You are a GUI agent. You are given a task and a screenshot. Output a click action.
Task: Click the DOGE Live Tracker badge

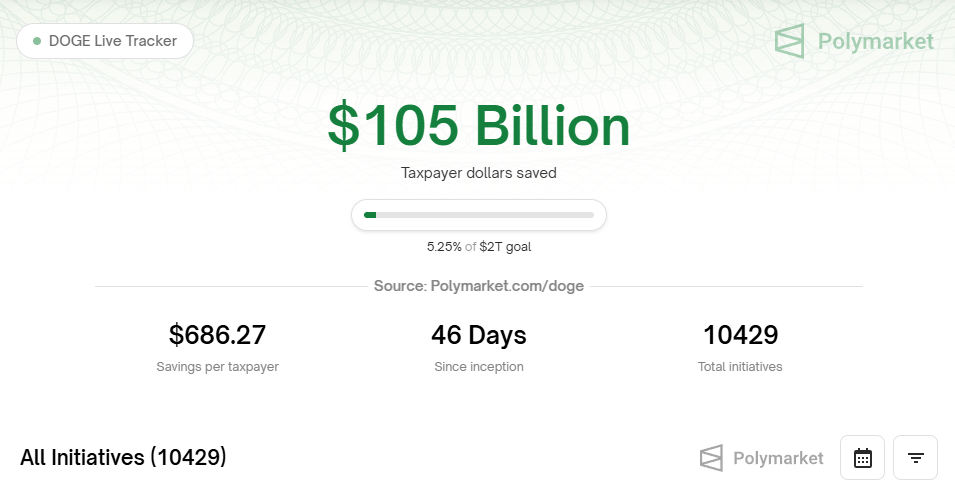[x=105, y=41]
